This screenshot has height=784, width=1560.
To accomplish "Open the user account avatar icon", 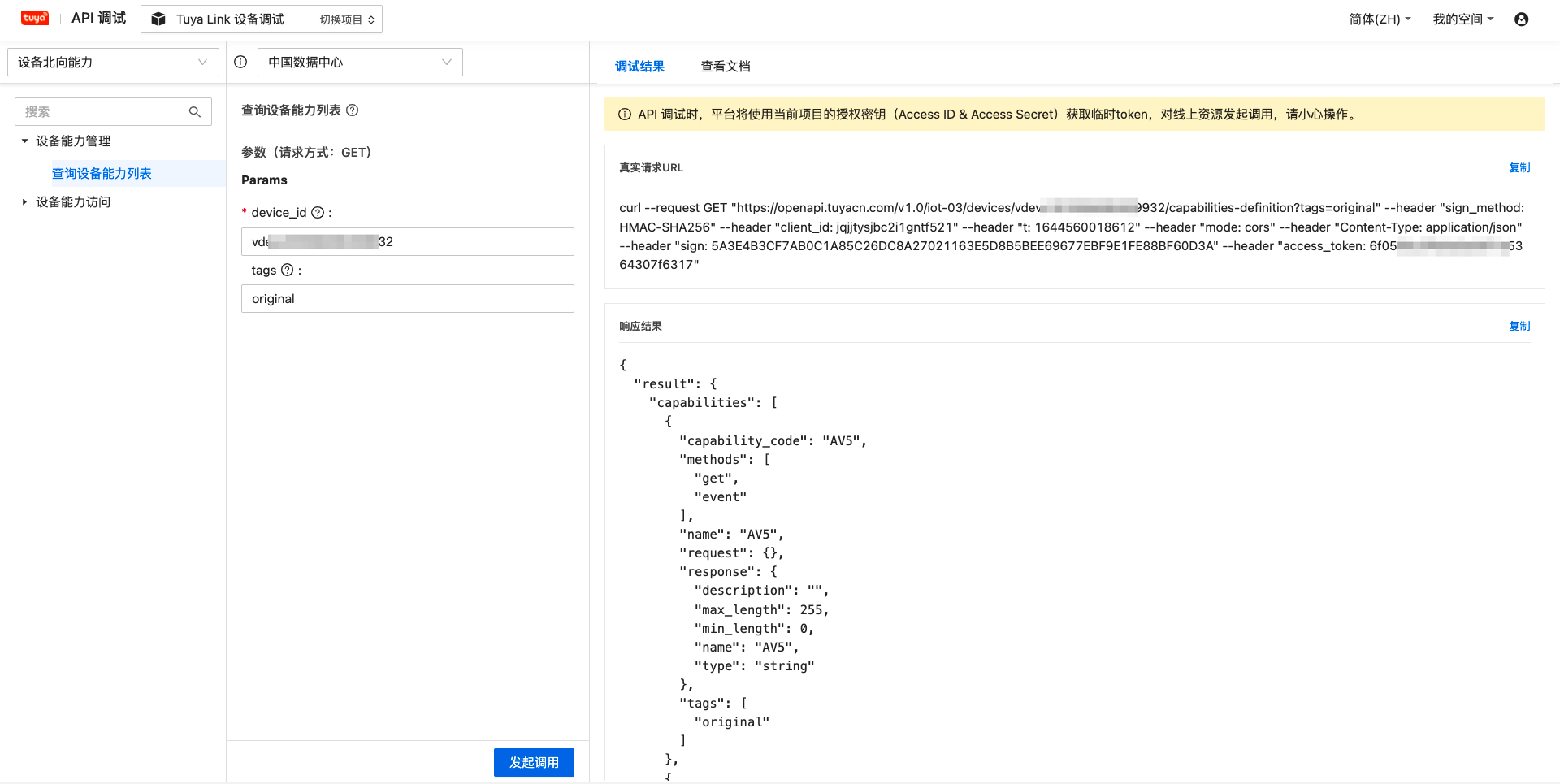I will pos(1522,19).
